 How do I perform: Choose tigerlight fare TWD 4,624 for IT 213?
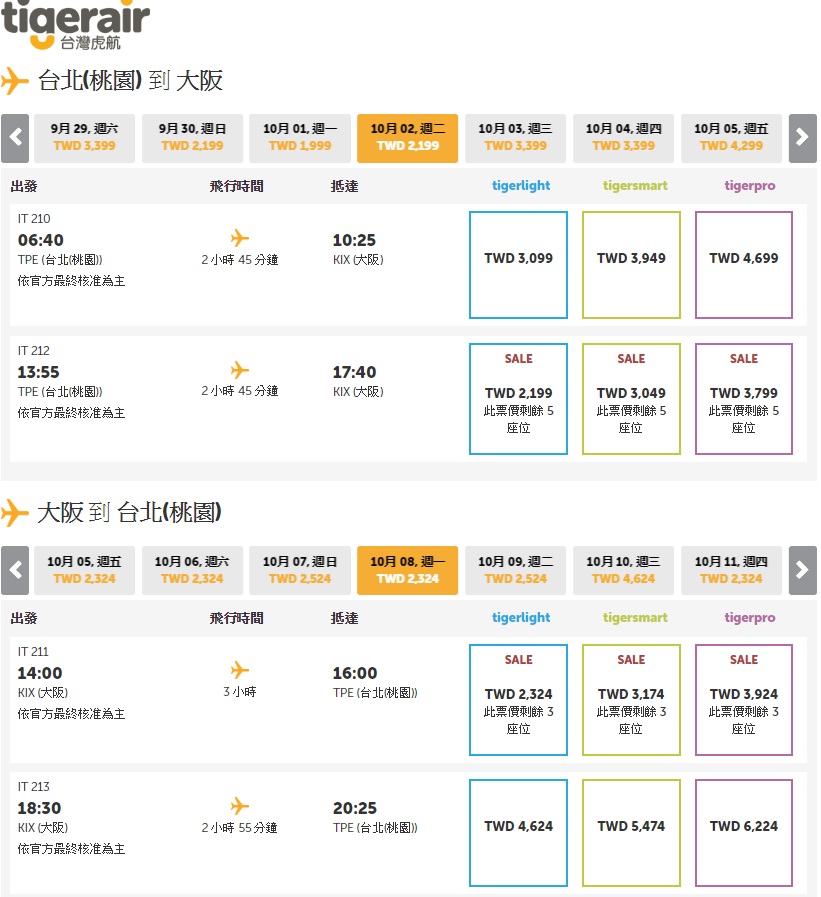click(x=518, y=833)
